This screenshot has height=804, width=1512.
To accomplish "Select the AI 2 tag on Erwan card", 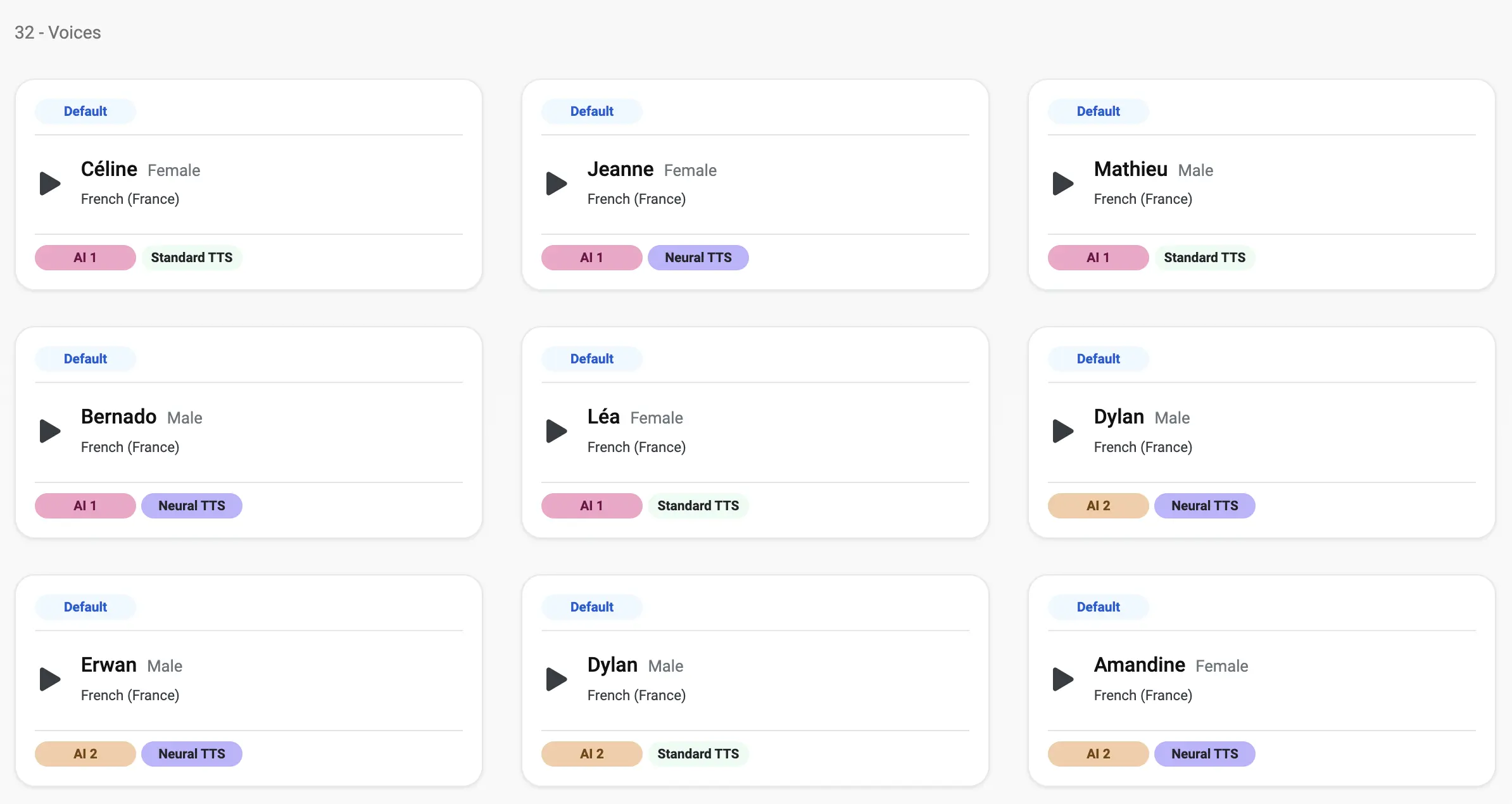I will [x=85, y=754].
